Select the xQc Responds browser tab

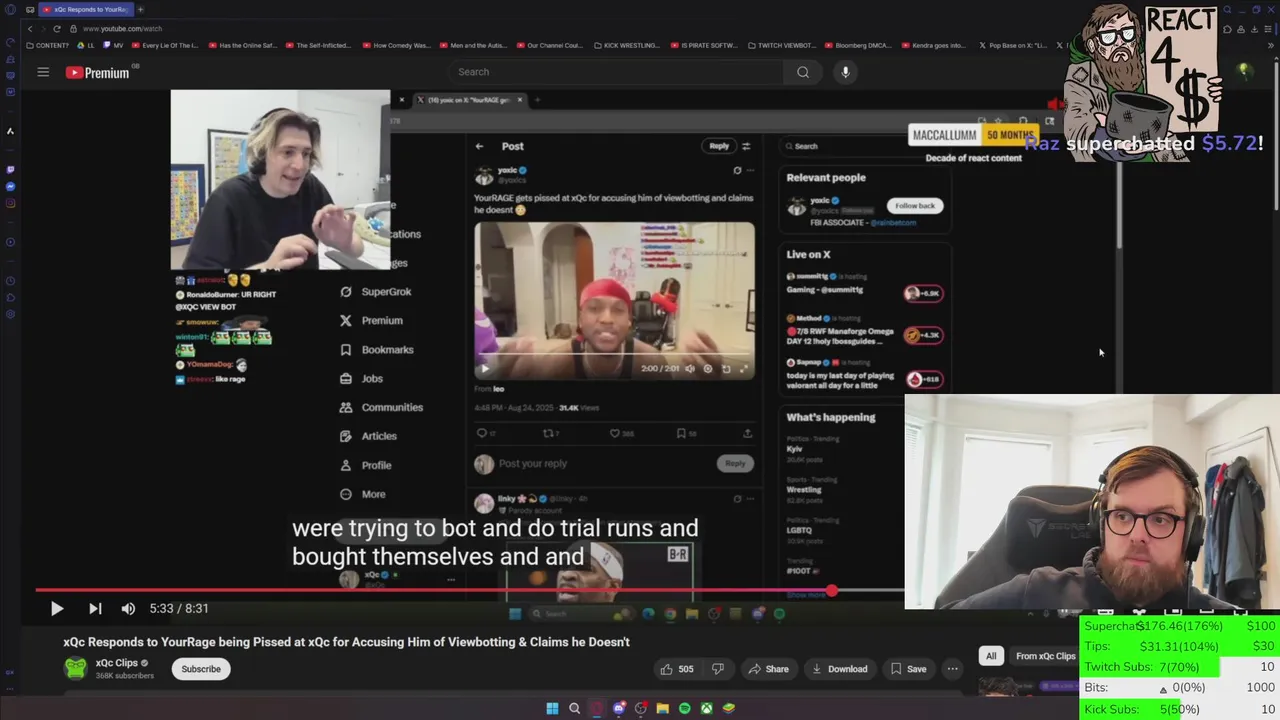[85, 9]
